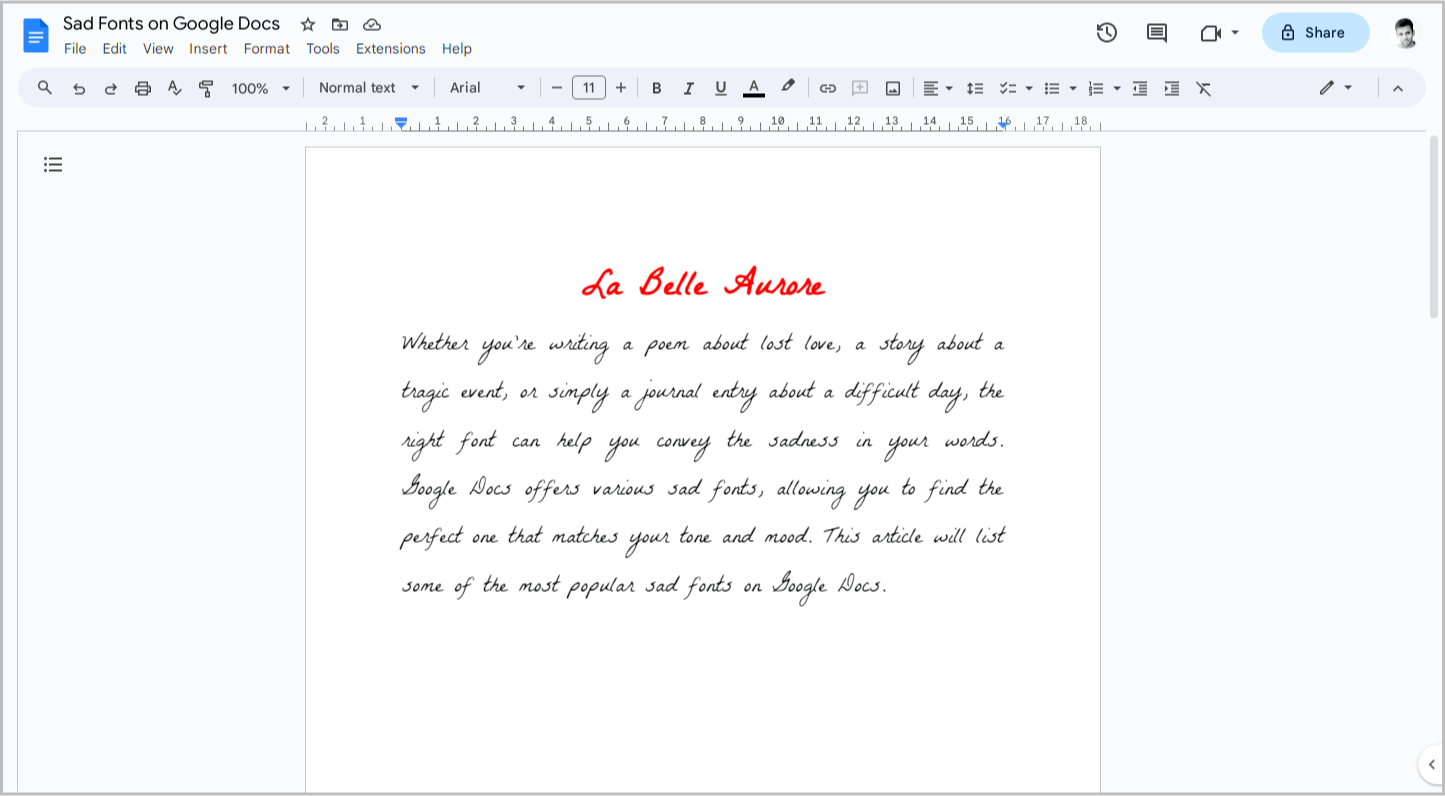Click the document title field

click(172, 23)
